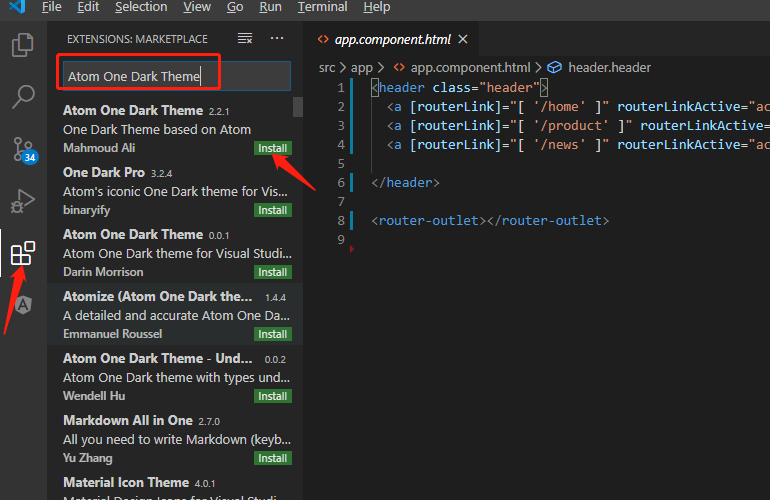Click the closing </header> tag on line 6
Screen dimensions: 770x500
[405, 183]
